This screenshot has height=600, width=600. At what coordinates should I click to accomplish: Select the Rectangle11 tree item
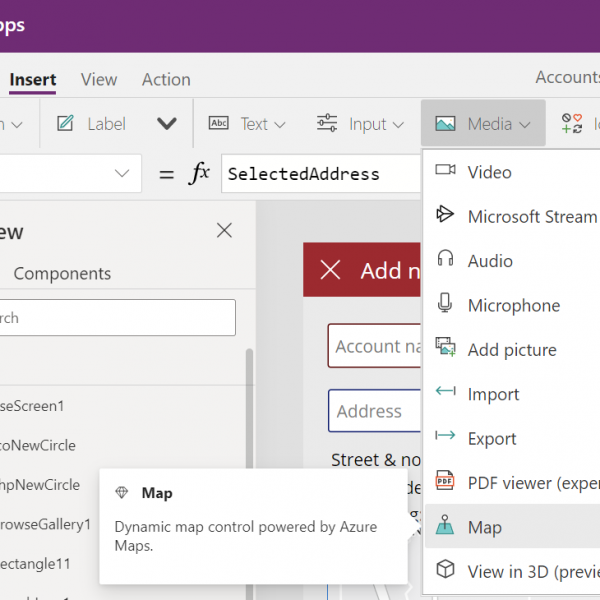[35, 564]
